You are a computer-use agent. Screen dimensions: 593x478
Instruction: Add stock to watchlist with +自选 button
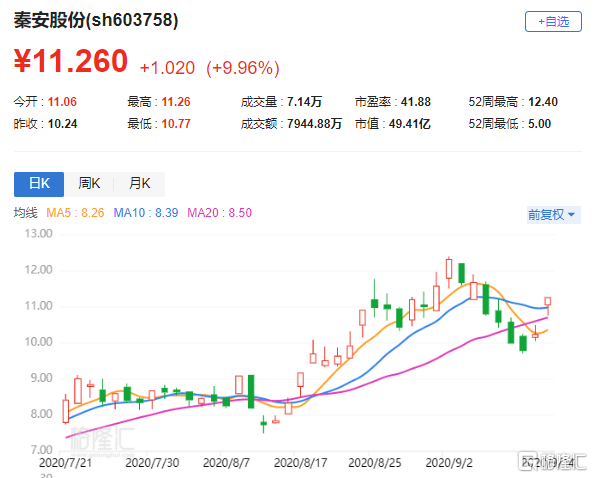pos(553,22)
